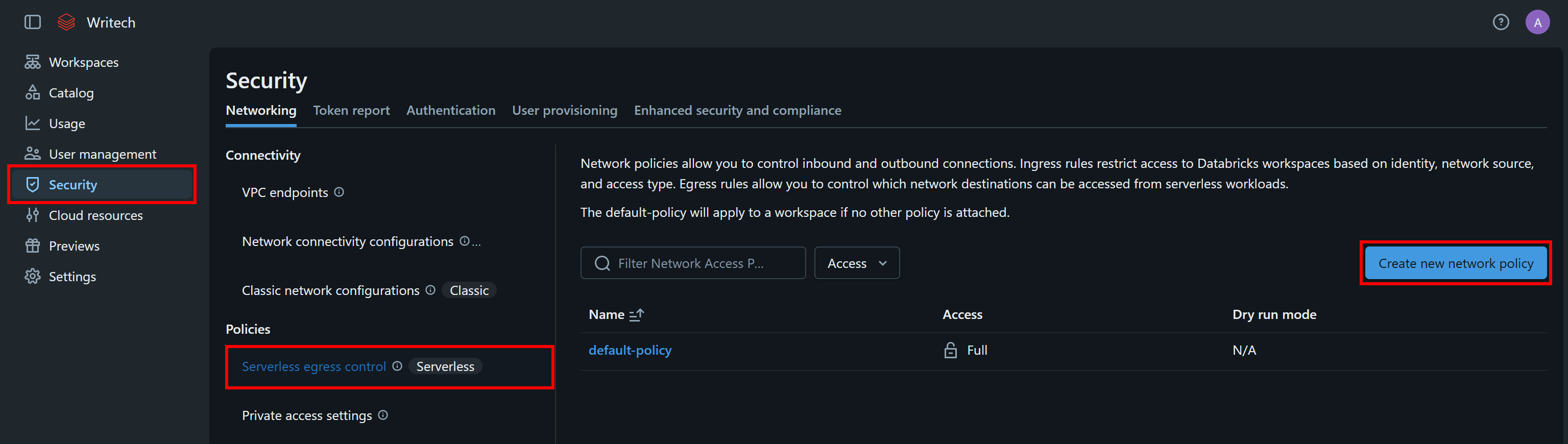This screenshot has height=444, width=1568.
Task: Open User management from the sidebar
Action: 102,154
